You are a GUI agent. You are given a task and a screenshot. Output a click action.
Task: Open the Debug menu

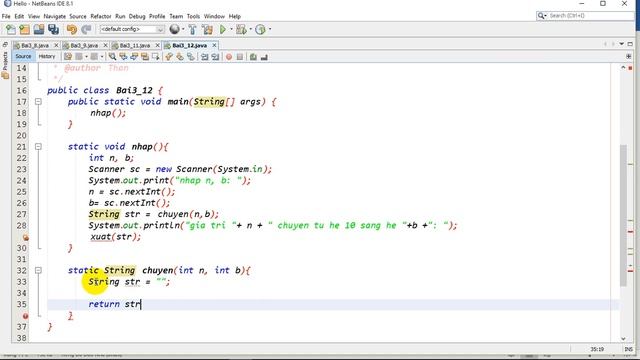coord(137,16)
